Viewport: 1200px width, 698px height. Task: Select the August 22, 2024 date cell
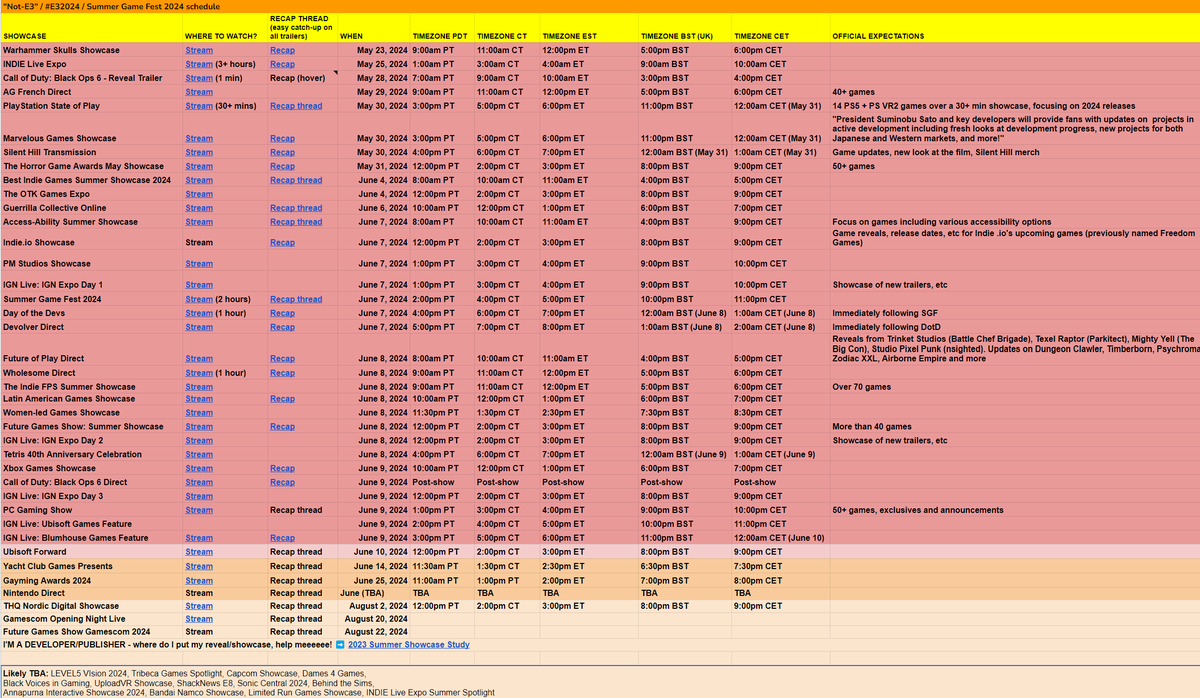coord(372,632)
